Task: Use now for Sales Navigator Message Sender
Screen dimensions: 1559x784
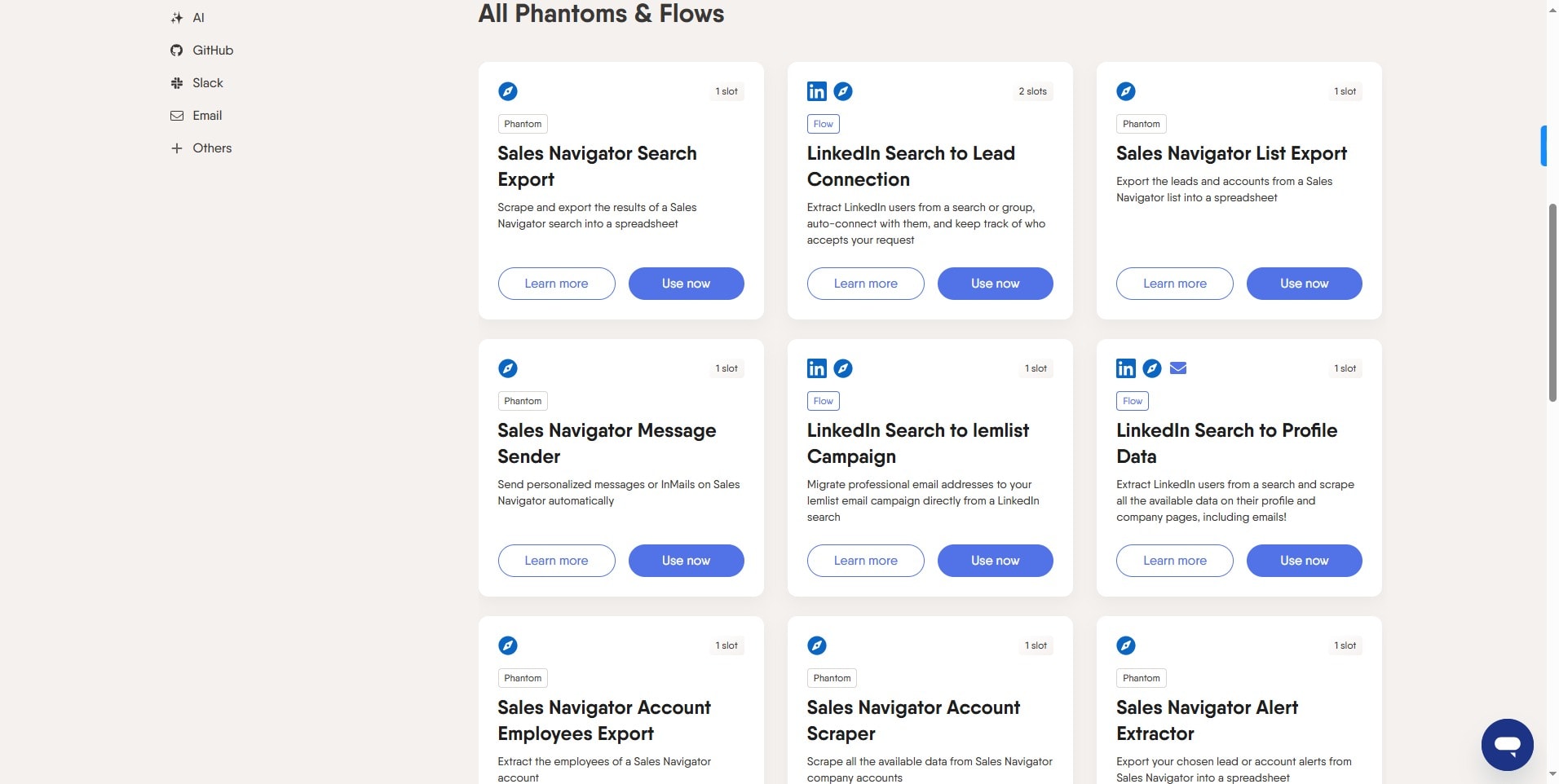Action: (x=687, y=561)
